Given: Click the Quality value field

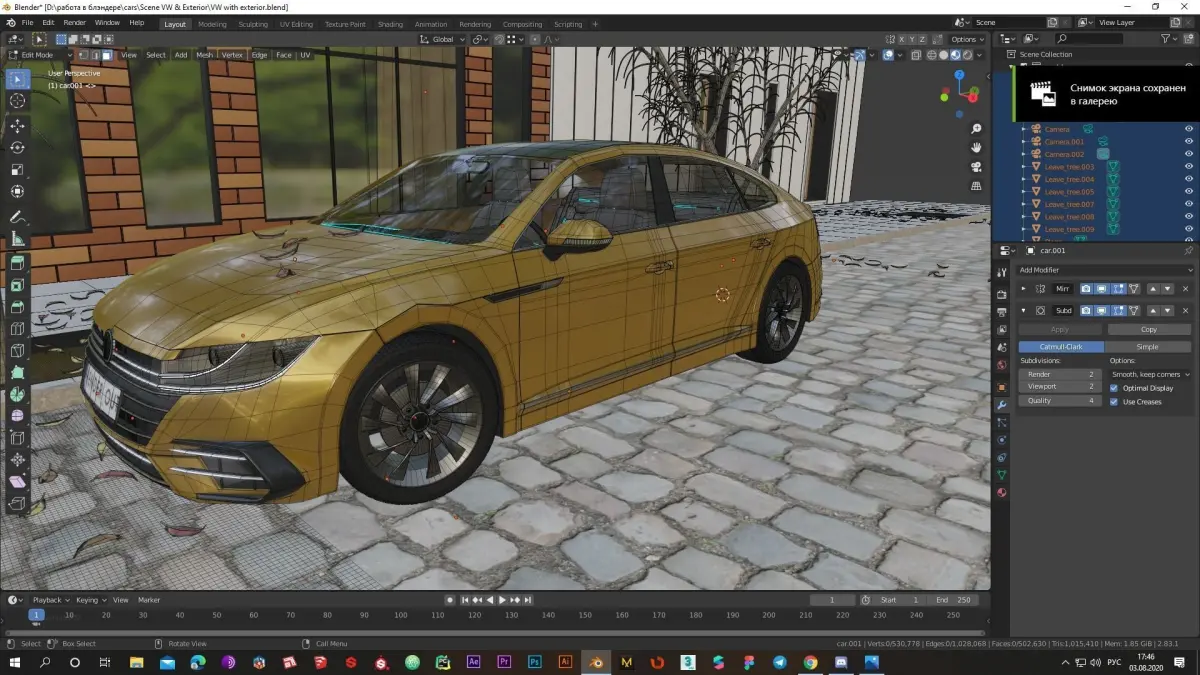Looking at the screenshot, I should tap(1060, 400).
